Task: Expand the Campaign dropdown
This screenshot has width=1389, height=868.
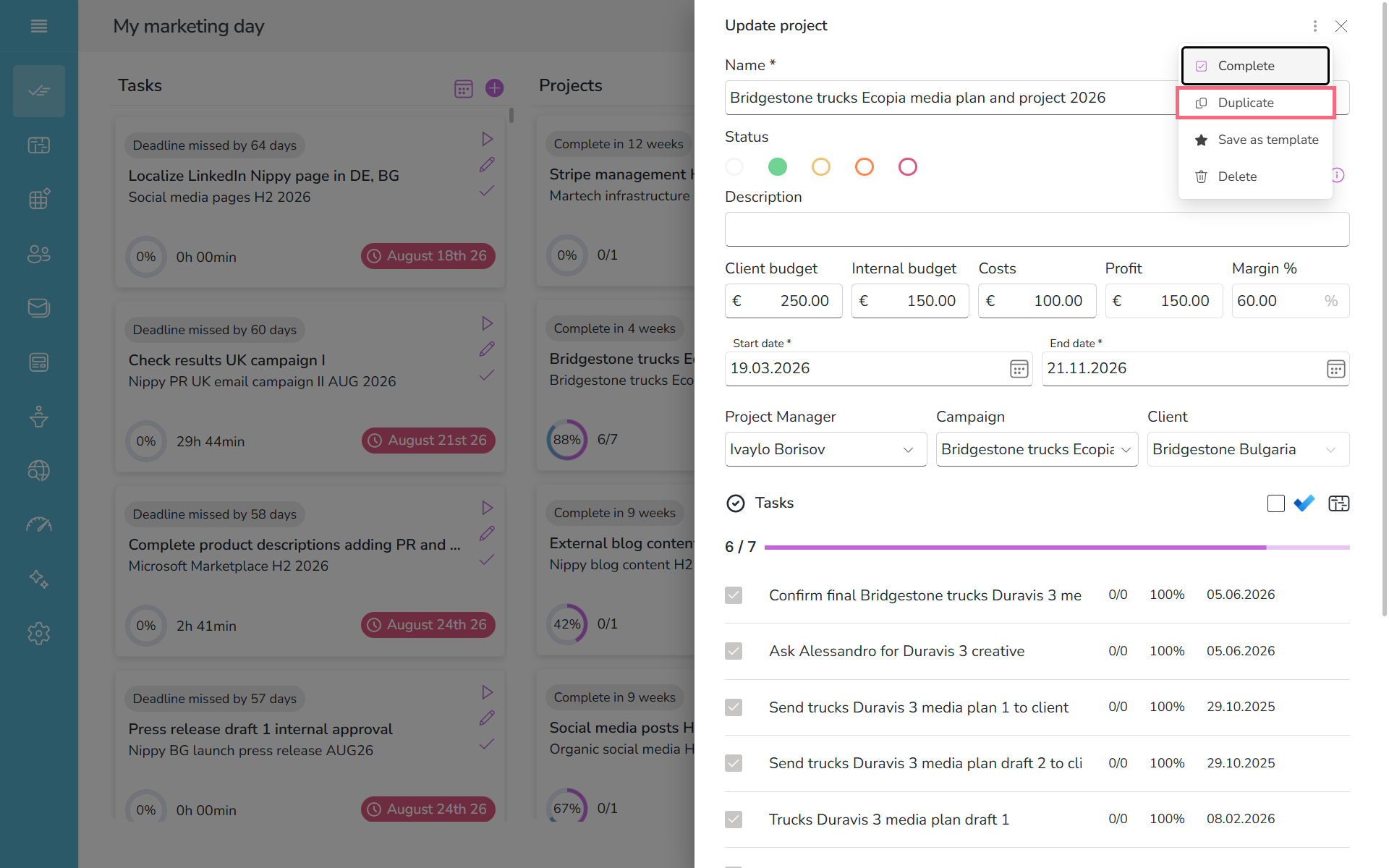Action: pyautogui.click(x=1037, y=449)
